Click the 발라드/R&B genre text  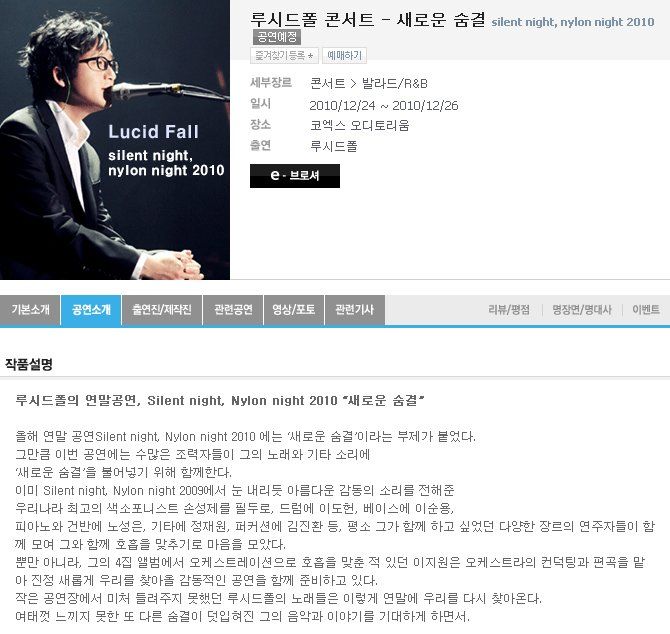pyautogui.click(x=395, y=83)
